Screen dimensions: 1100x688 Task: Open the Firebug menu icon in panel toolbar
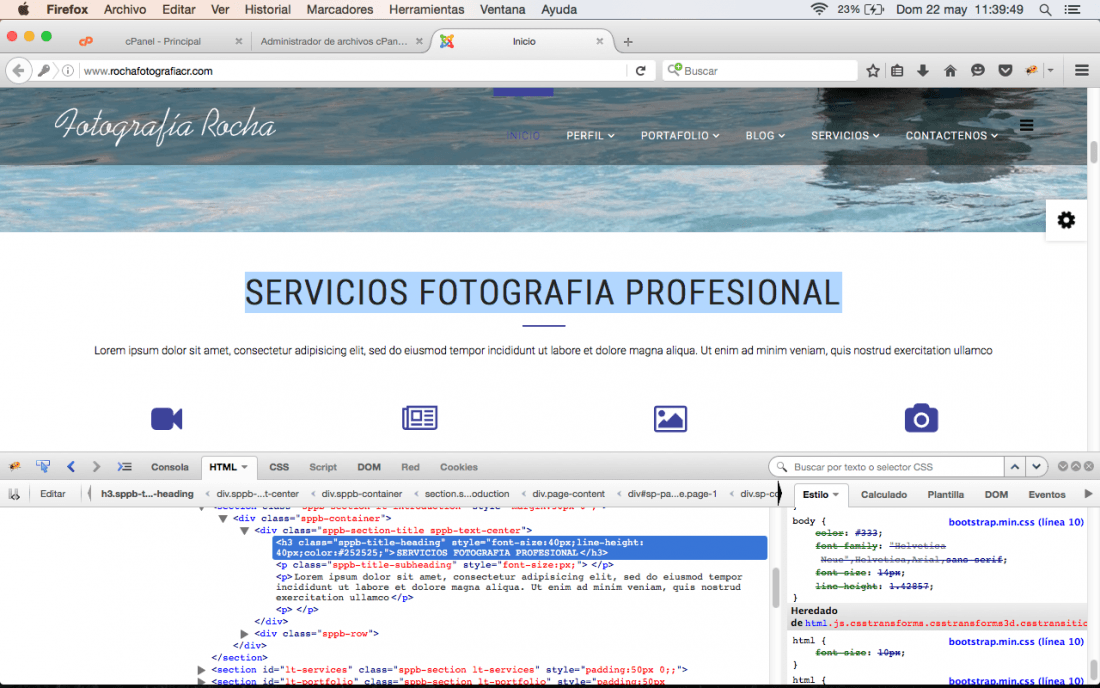(x=15, y=466)
